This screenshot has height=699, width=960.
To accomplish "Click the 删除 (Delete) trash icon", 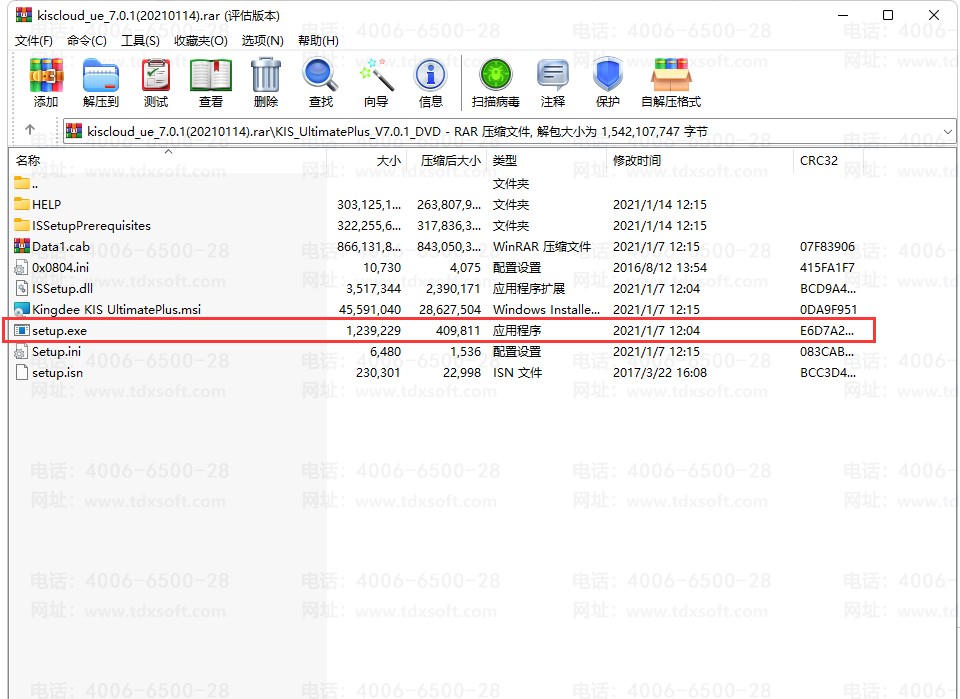I will point(266,82).
